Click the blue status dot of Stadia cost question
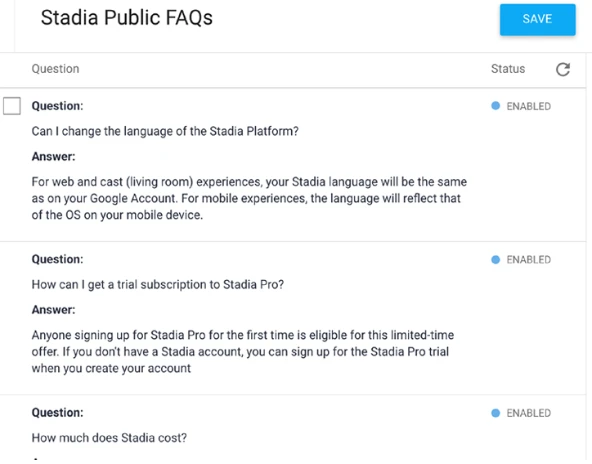This screenshot has height=464, width=592. [x=495, y=413]
